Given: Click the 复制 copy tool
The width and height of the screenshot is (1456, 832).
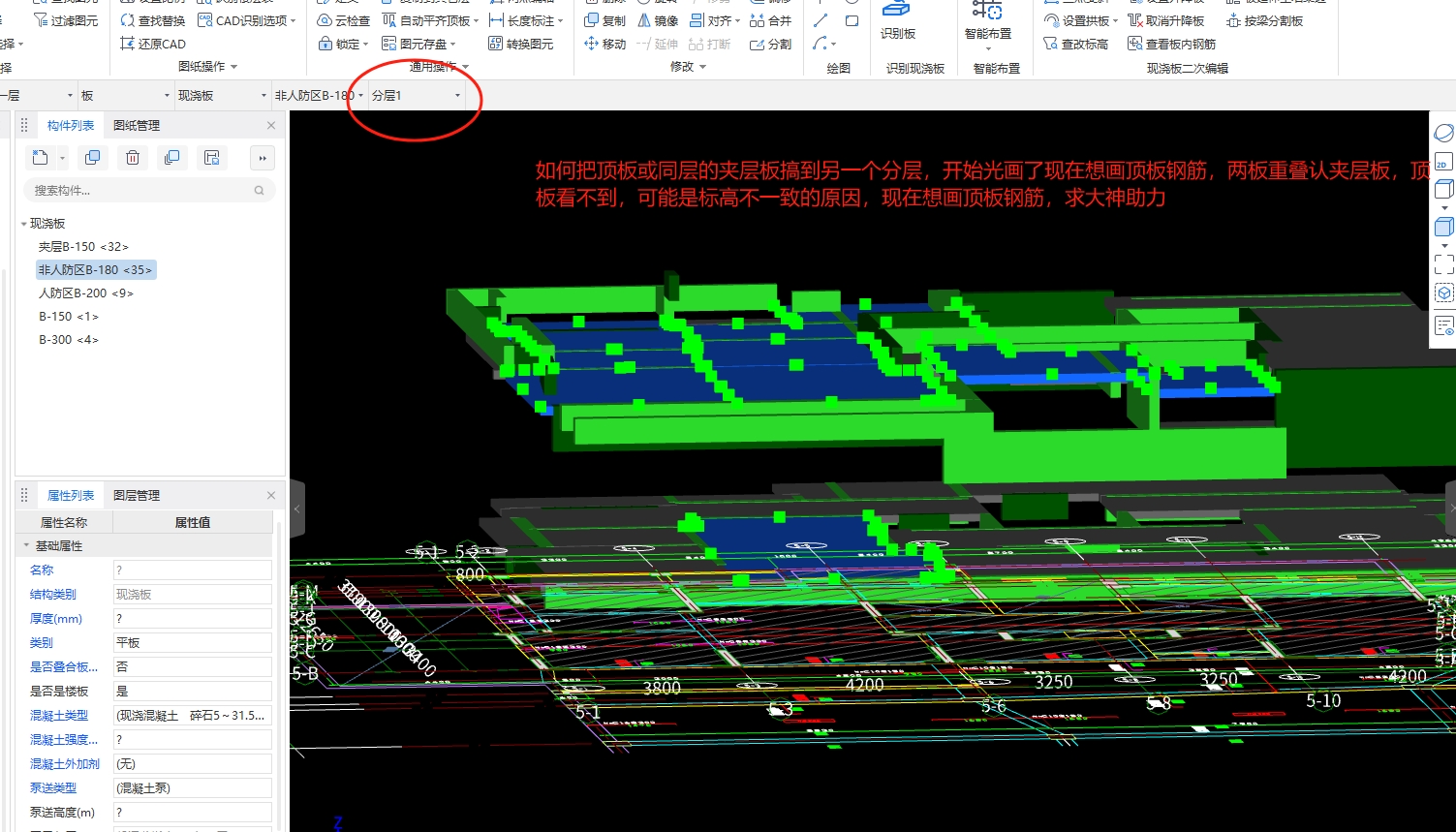Looking at the screenshot, I should [x=605, y=20].
